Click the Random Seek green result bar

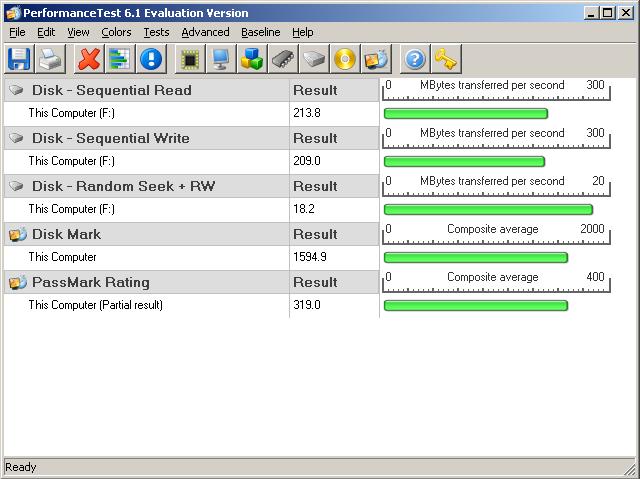tap(488, 210)
